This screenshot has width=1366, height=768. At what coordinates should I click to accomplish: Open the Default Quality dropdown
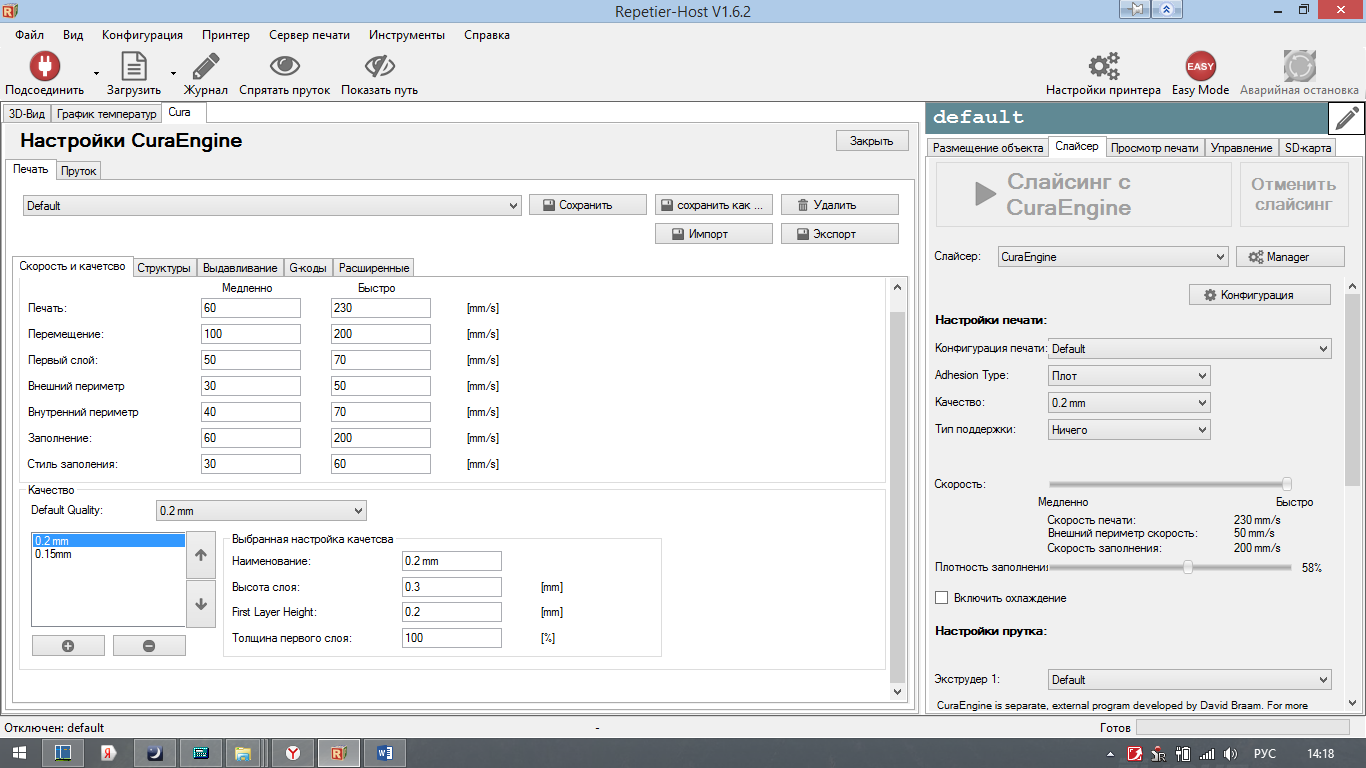[261, 511]
